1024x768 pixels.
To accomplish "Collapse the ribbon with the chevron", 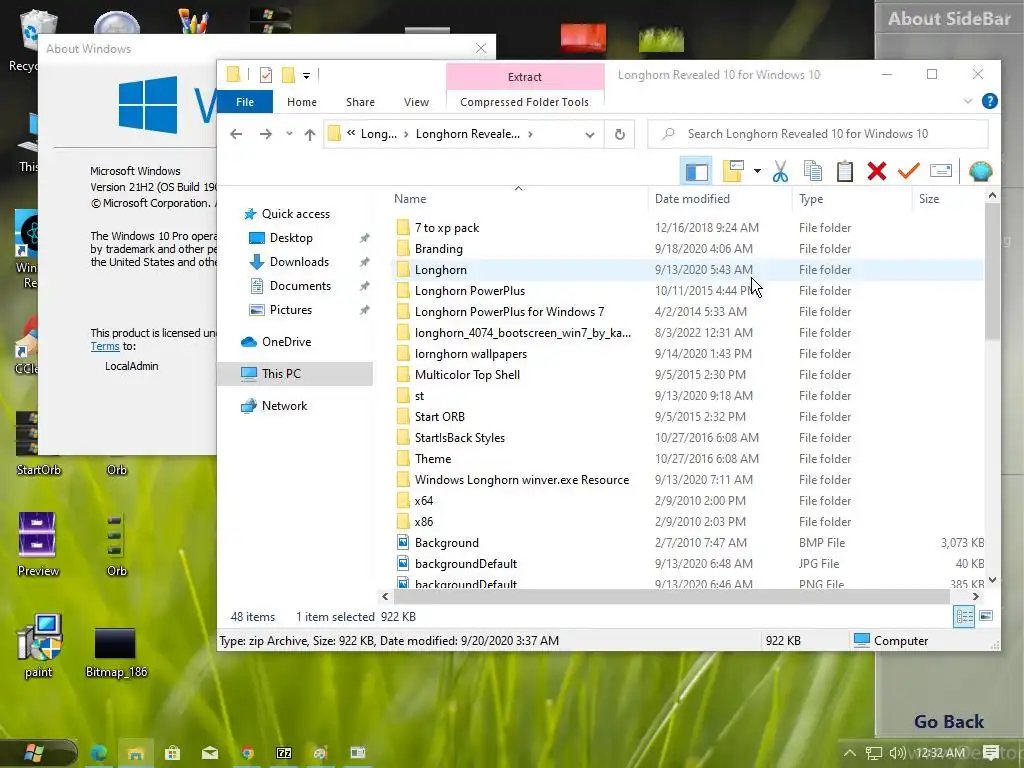I will pyautogui.click(x=968, y=101).
